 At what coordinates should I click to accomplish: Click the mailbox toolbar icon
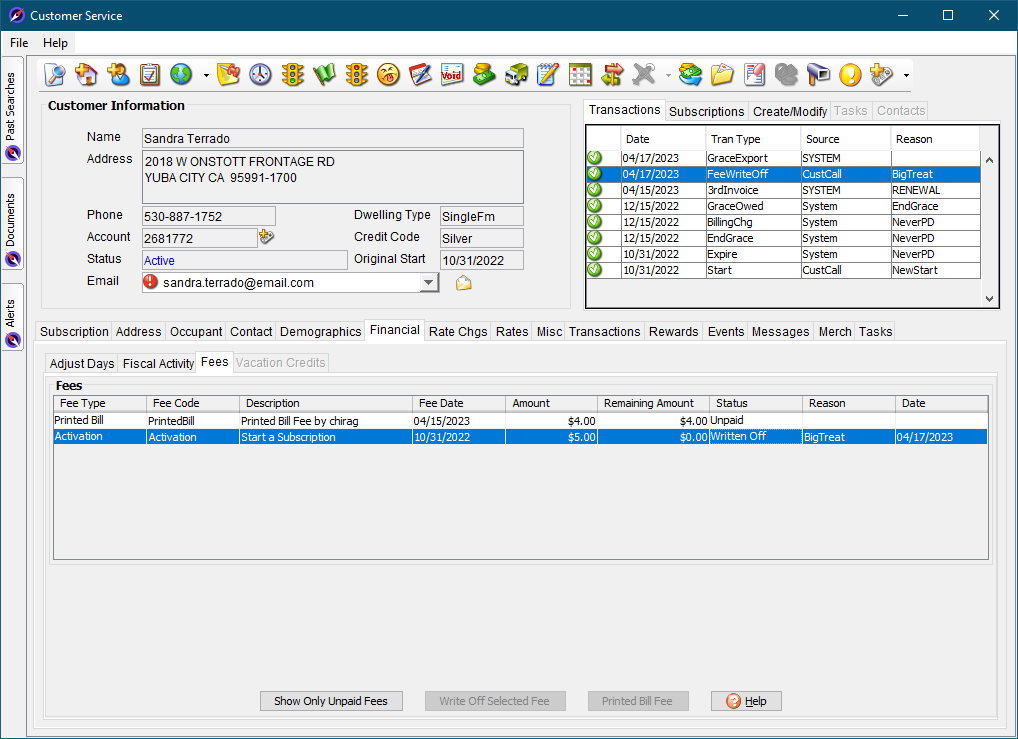(x=818, y=75)
